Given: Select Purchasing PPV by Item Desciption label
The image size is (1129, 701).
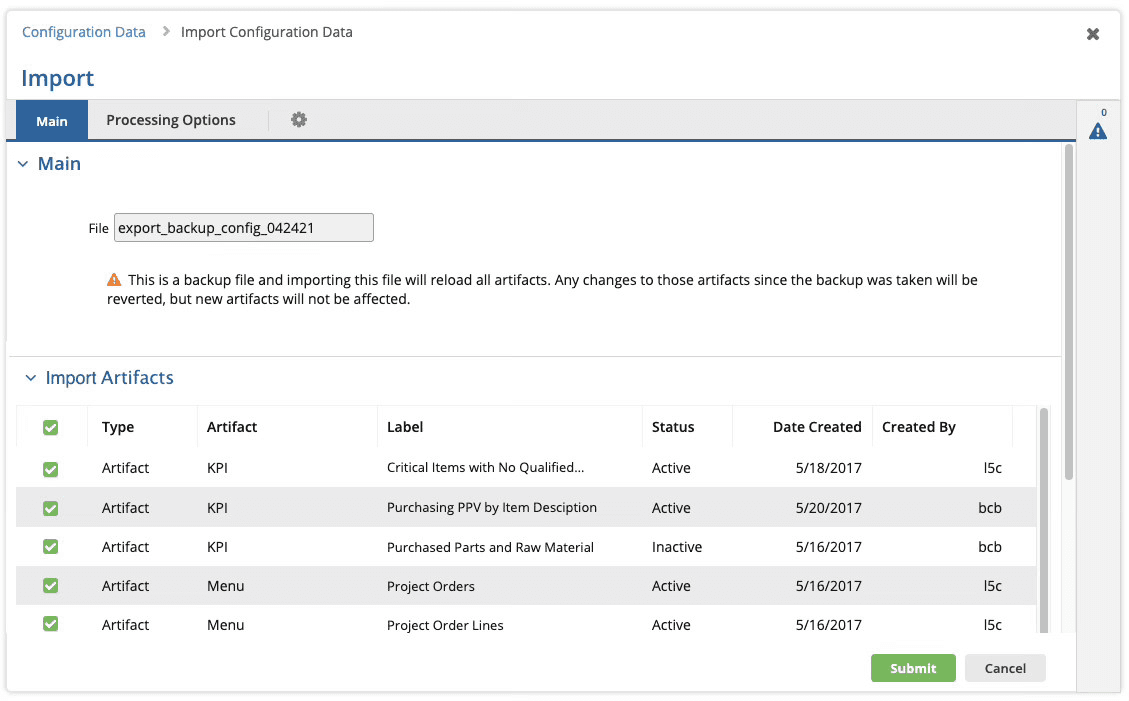Looking at the screenshot, I should 492,507.
